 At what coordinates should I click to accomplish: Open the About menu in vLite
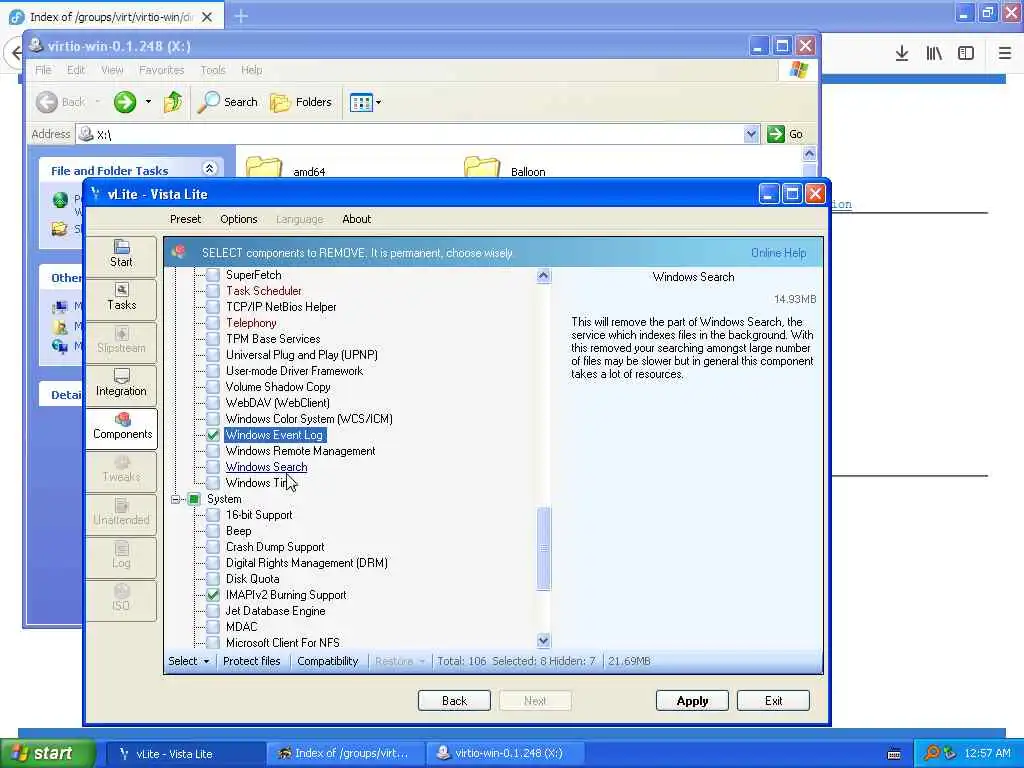pos(357,219)
